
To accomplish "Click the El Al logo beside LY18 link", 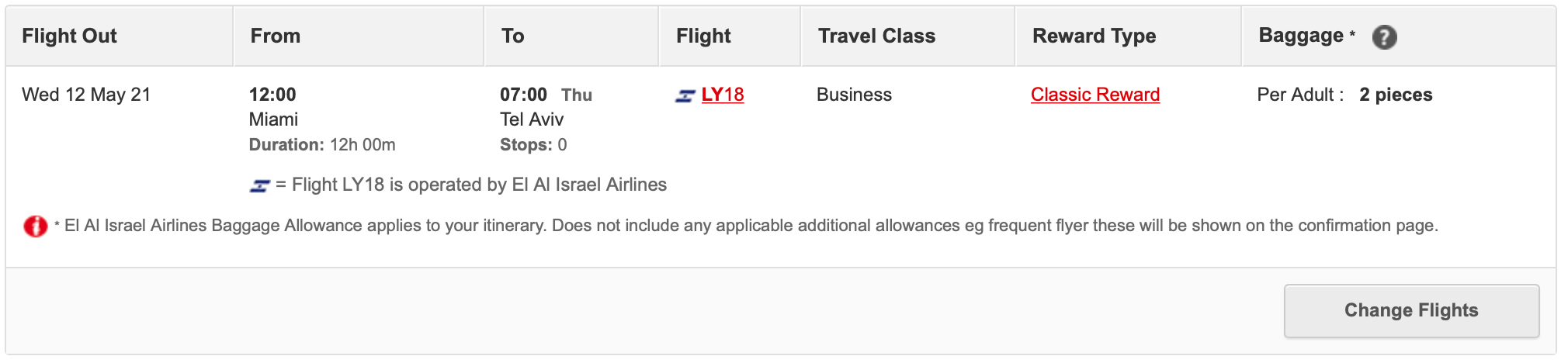I will [x=685, y=96].
